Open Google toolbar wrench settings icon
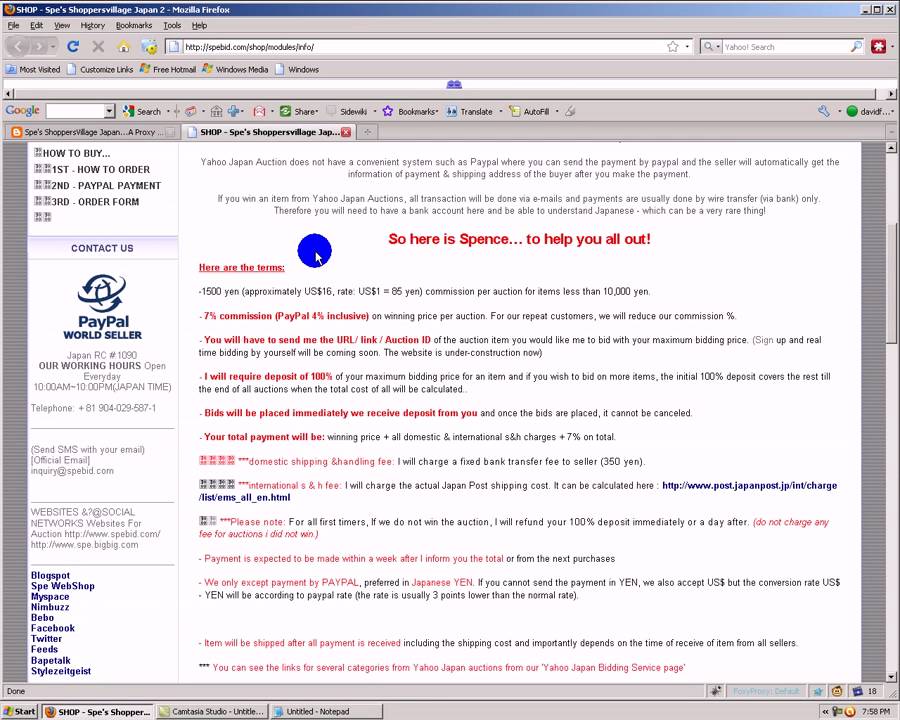Viewport: 900px width, 720px height. pos(824,111)
